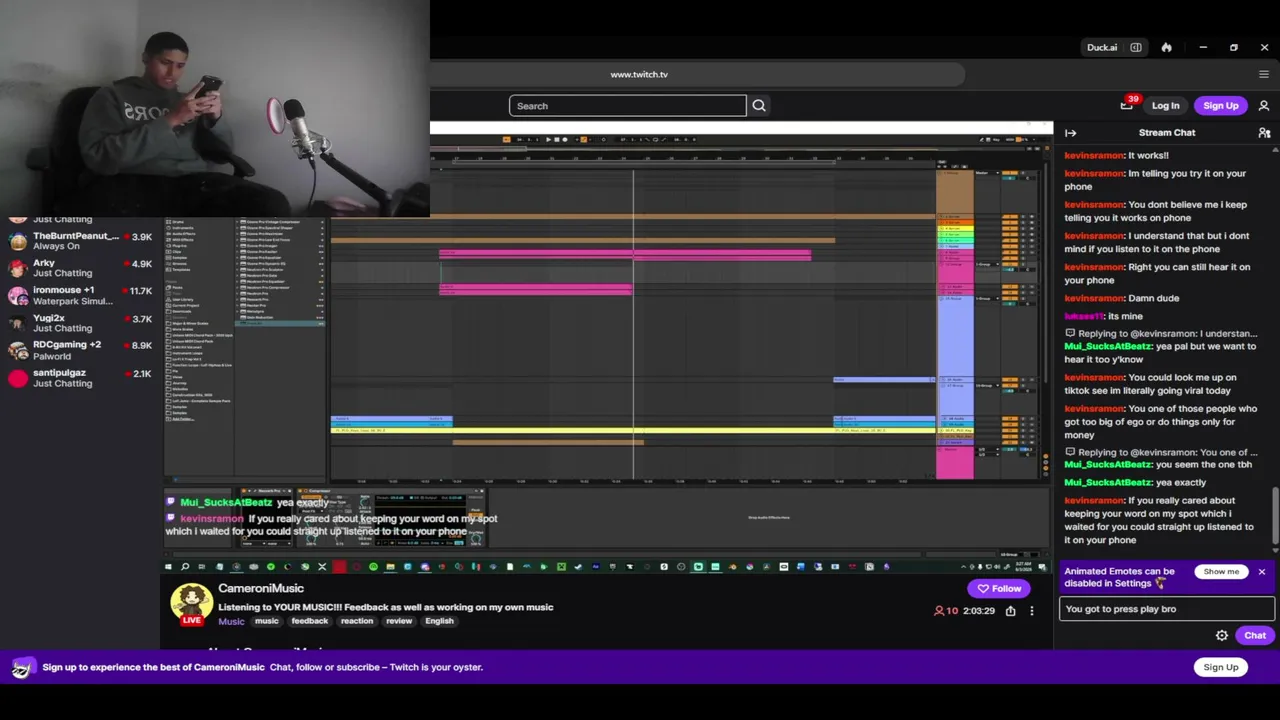Open the three-dot stream options menu
The image size is (1280, 720).
coord(1032,611)
